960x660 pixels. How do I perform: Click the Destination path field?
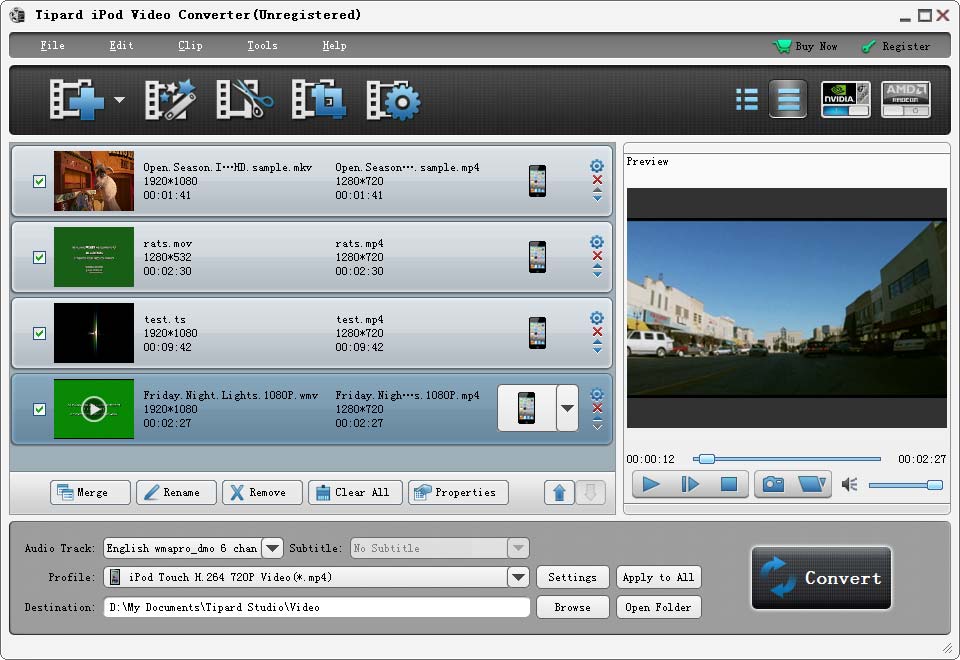[x=317, y=607]
